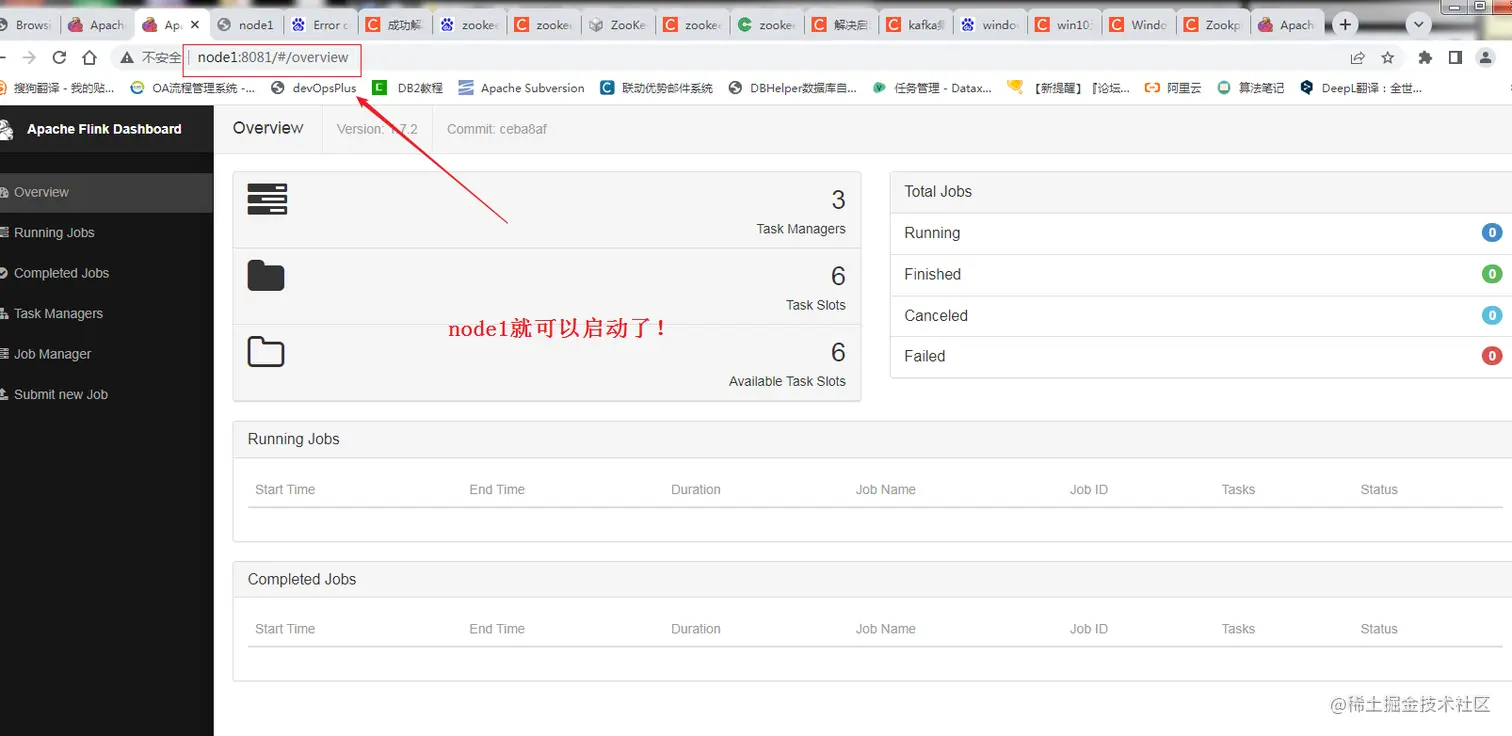Switch to the Browsi browser tab

[28, 25]
